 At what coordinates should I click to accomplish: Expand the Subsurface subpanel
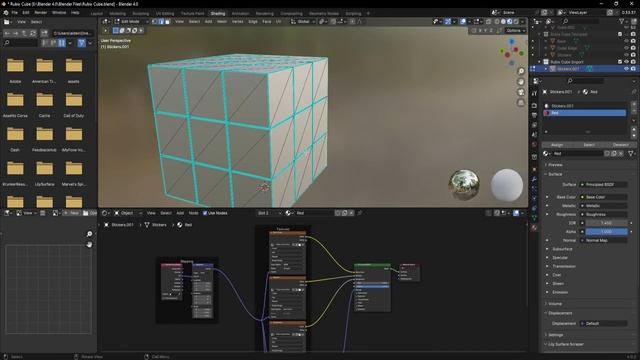[562, 249]
